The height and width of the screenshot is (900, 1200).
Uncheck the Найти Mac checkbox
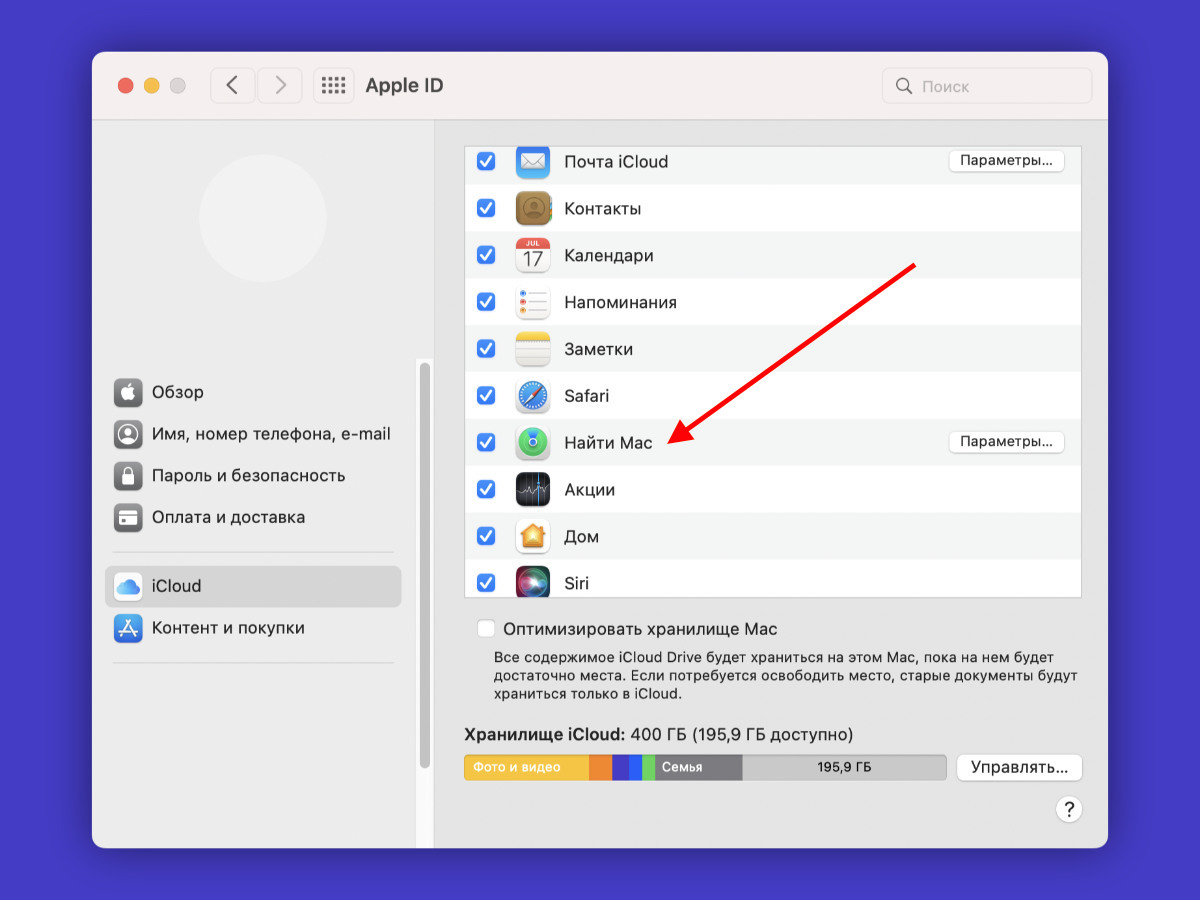(x=486, y=442)
